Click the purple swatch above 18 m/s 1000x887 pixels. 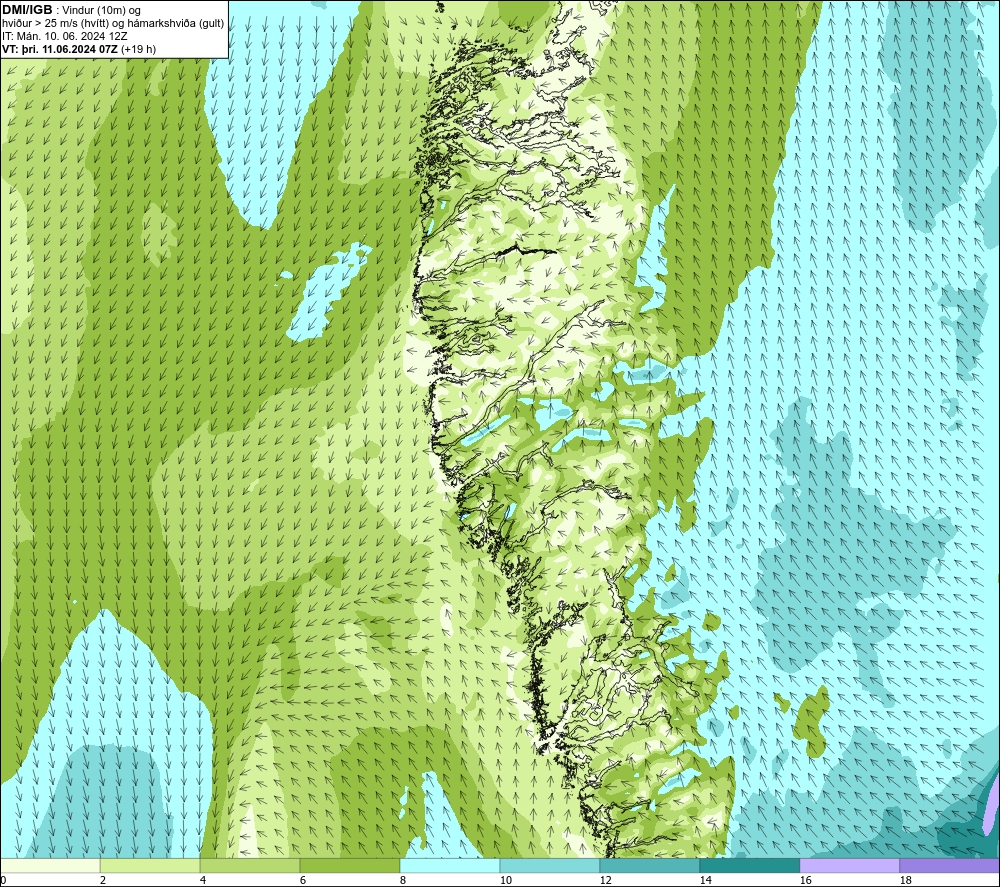coord(949,865)
